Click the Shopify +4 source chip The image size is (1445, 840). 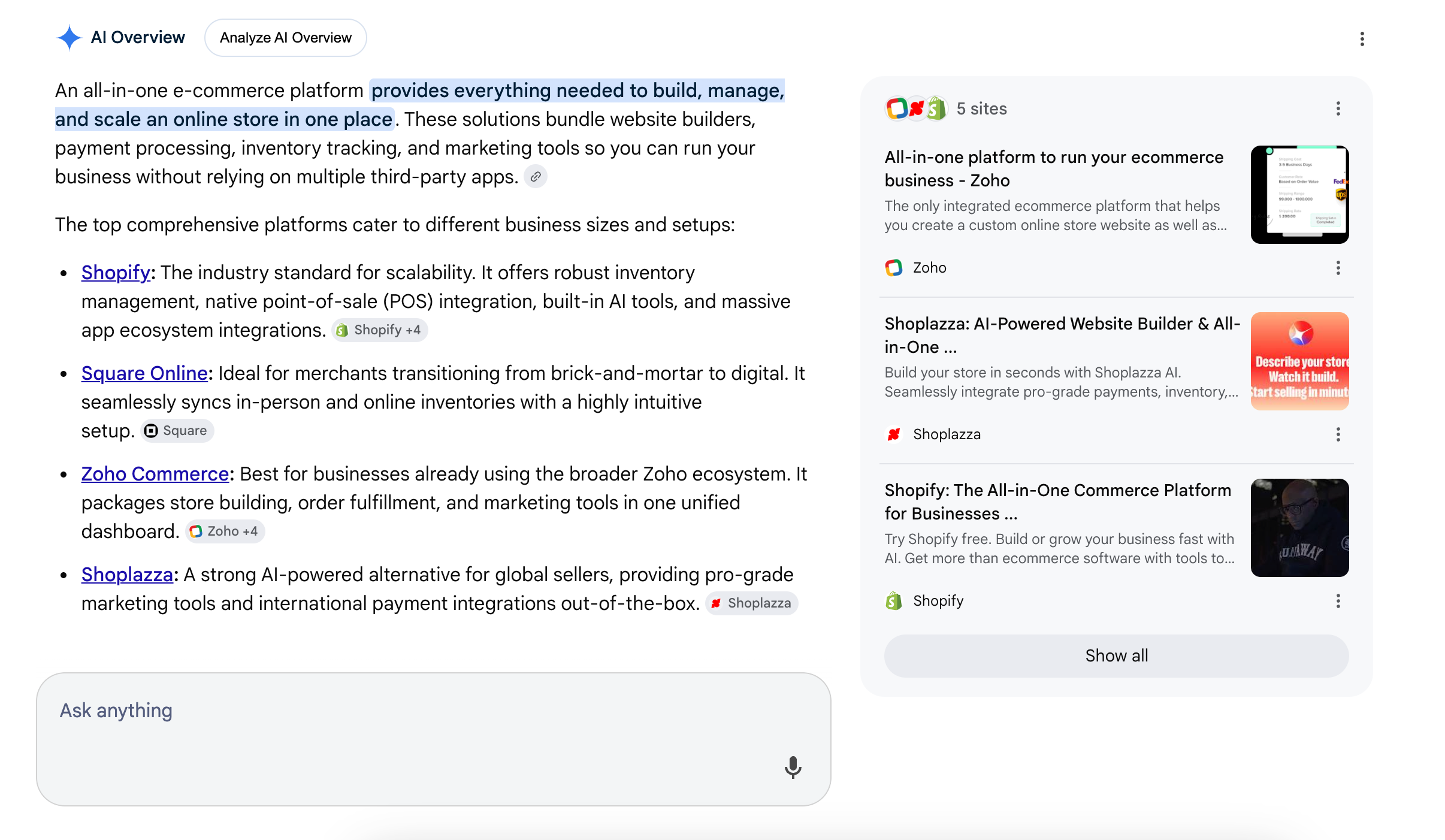point(380,330)
